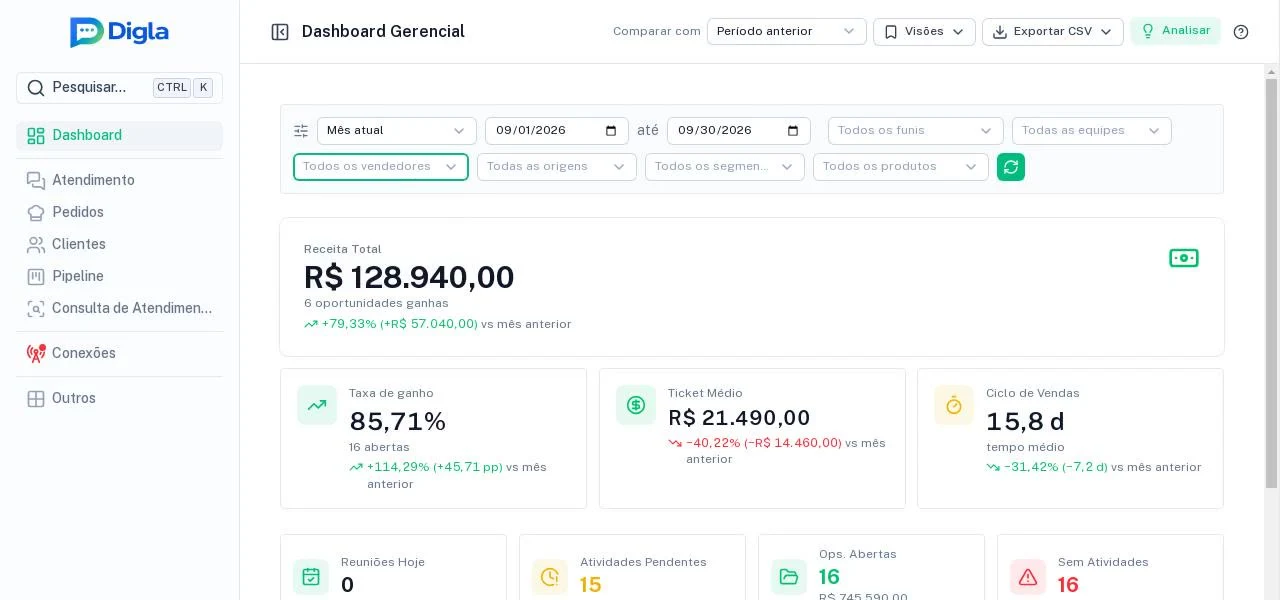The width and height of the screenshot is (1280, 600).
Task: Expand the Visões dropdown
Action: tap(924, 32)
